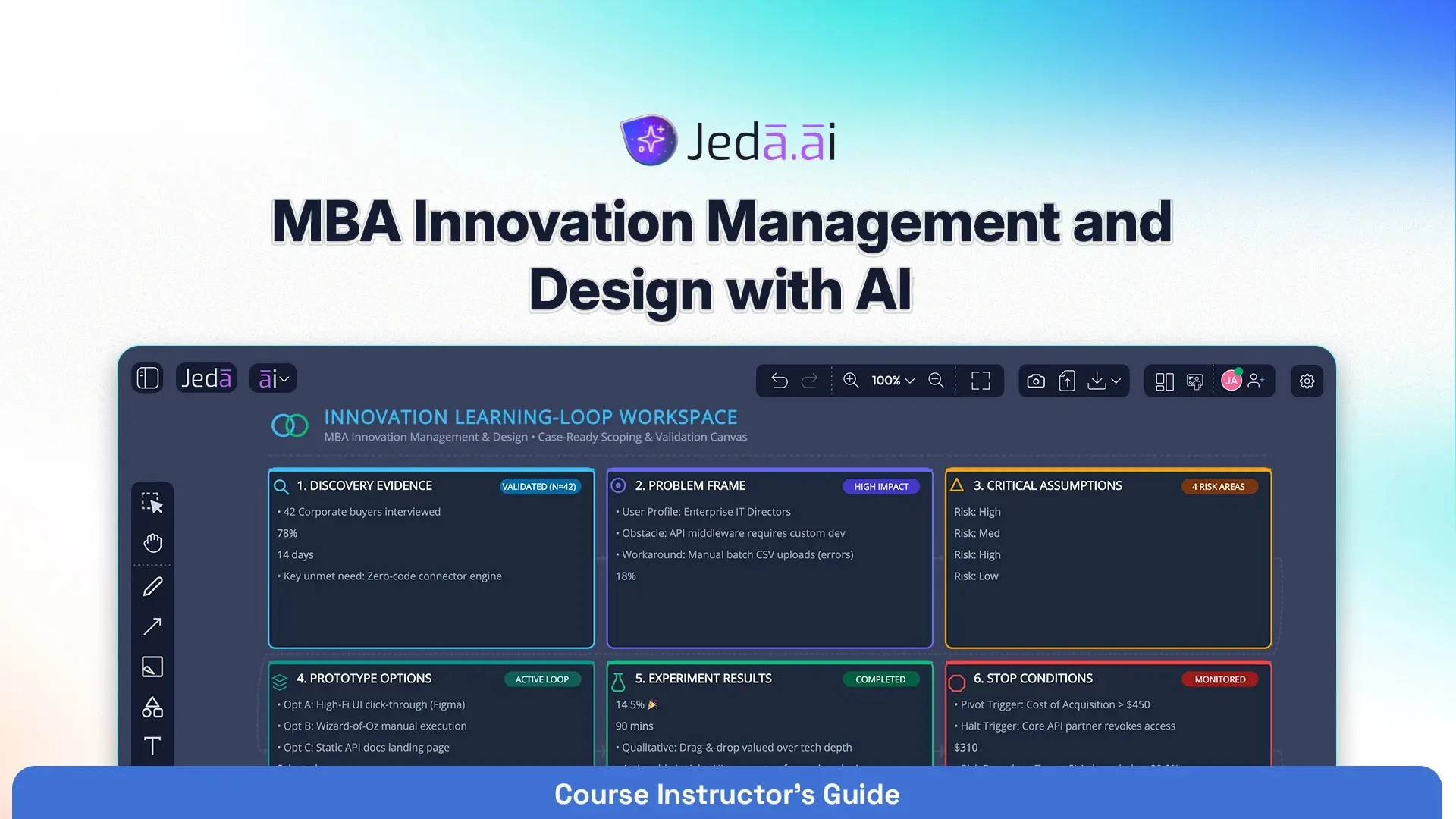Click the Innovation Learning-Loop Workspace heading
The width and height of the screenshot is (1456, 819).
pos(531,417)
